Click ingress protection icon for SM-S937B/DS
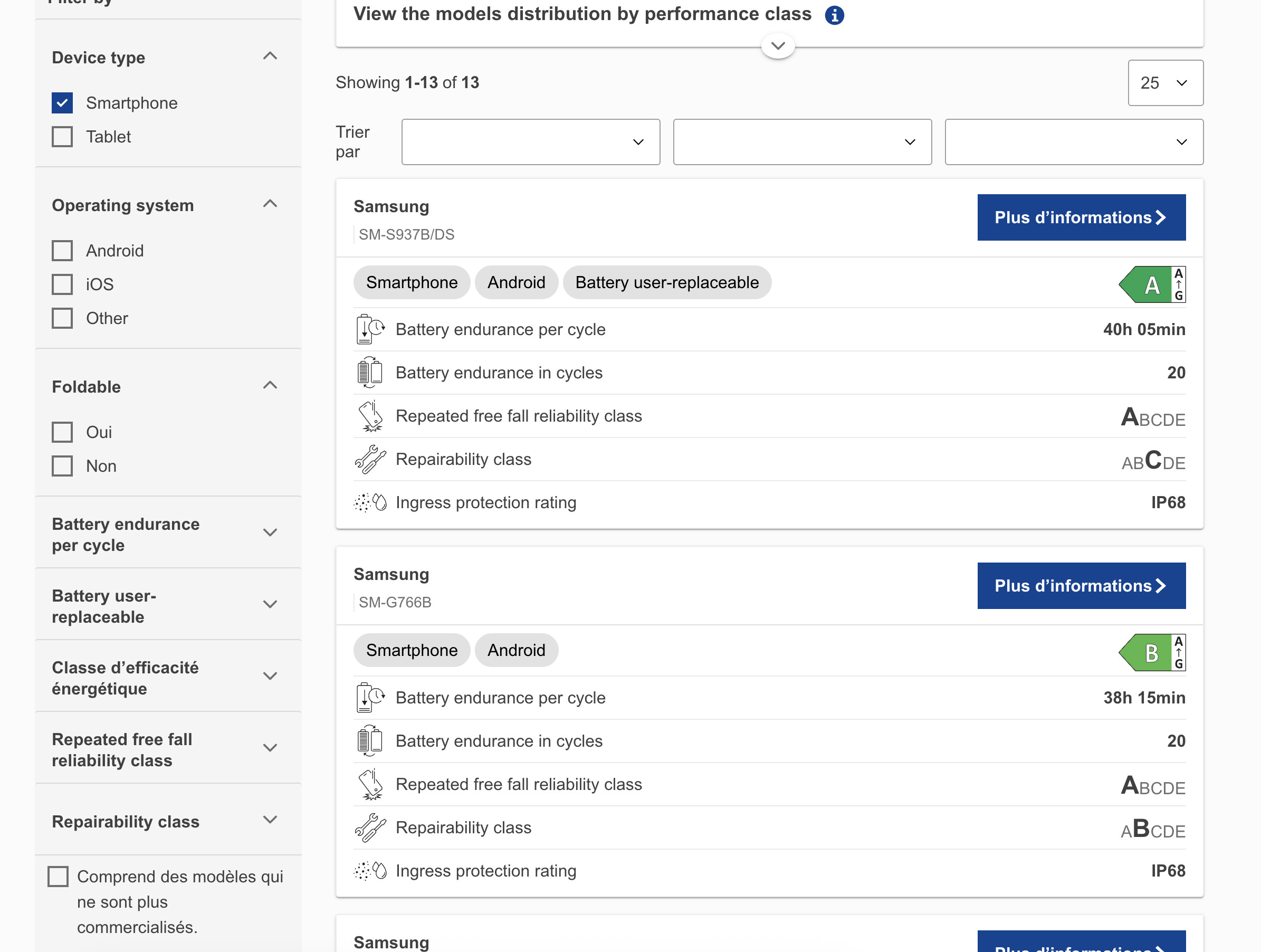The image size is (1261, 952). pos(370,503)
